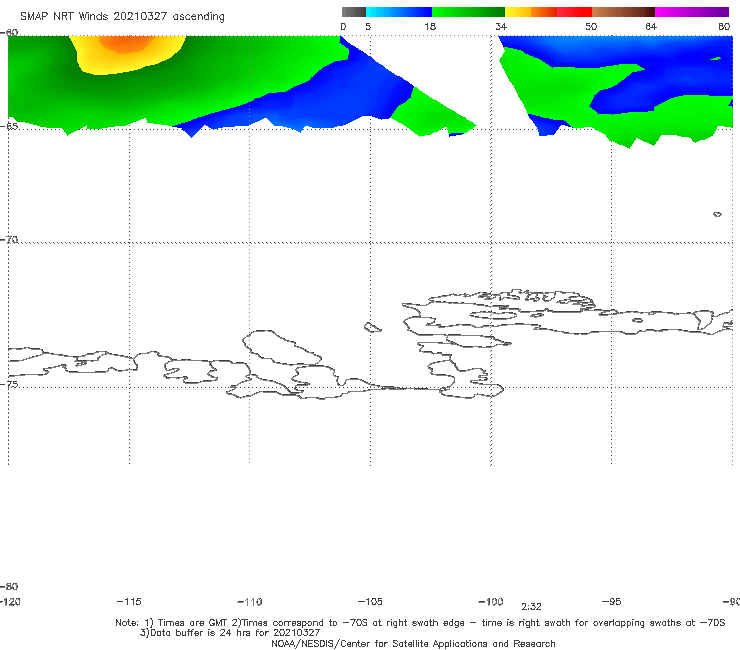The width and height of the screenshot is (740, 650).
Task: Click the yellow segment of the color bar
Action: (518, 12)
